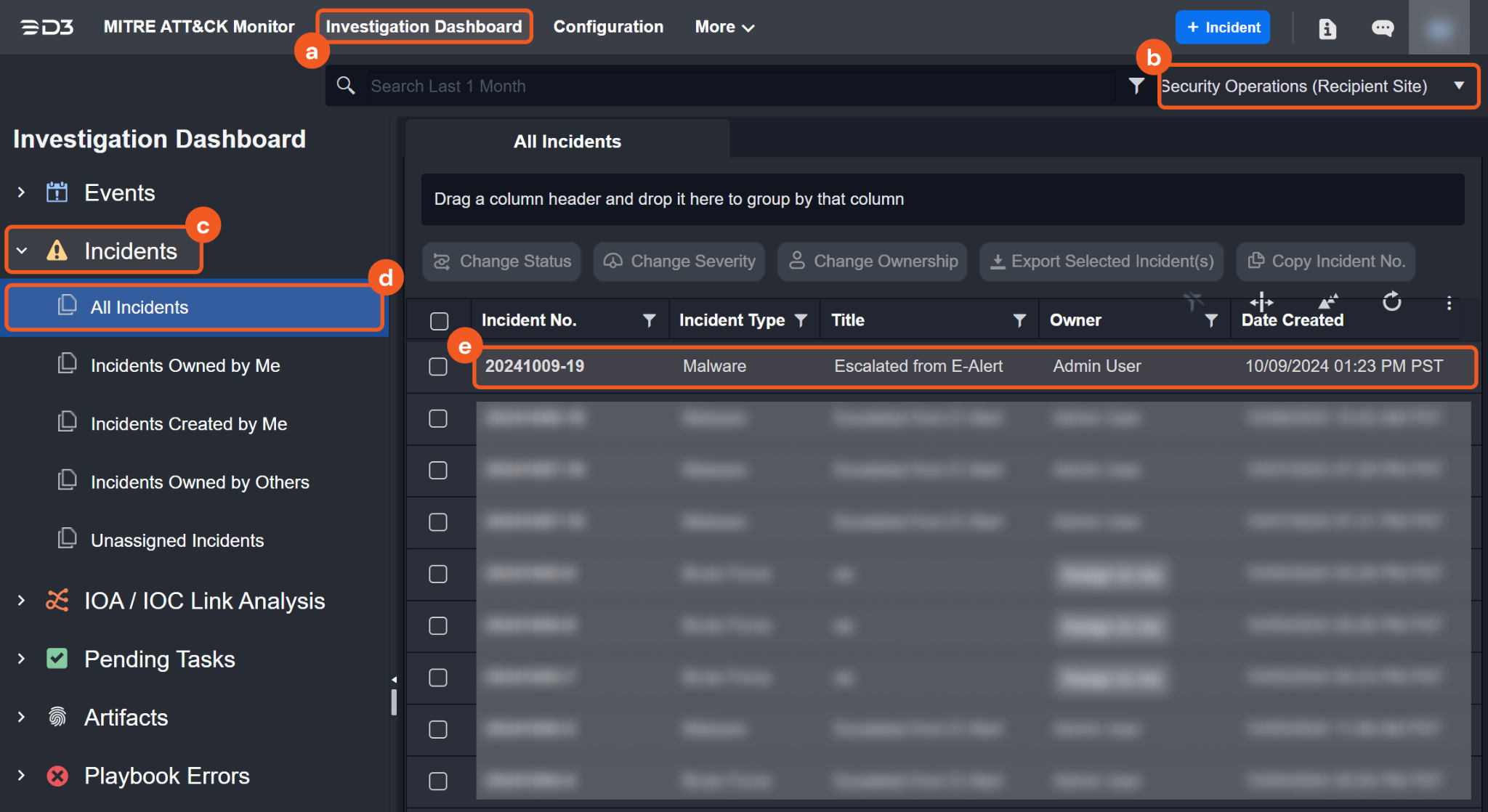Switch to the Configuration tab
This screenshot has width=1488, height=812.
pos(608,27)
